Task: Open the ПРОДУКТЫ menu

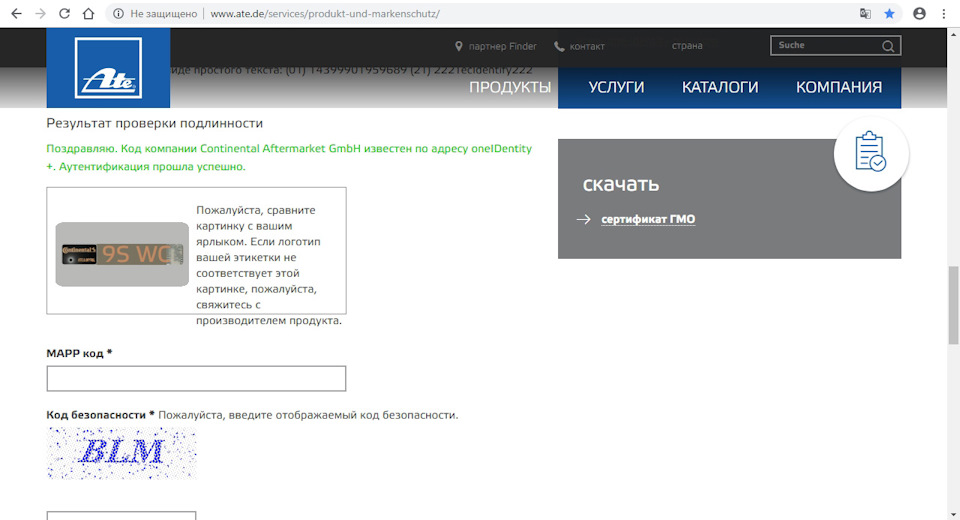Action: [510, 87]
